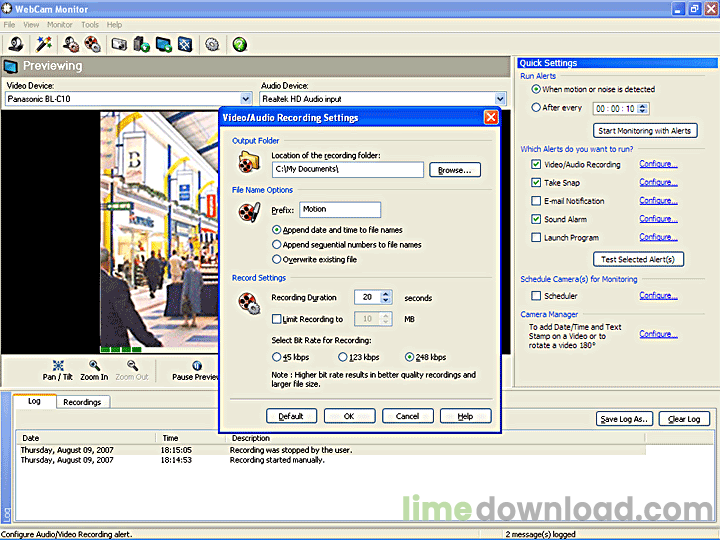The width and height of the screenshot is (720, 540).
Task: Adjust the Limit Recording MB spinner arrows
Action: click(x=386, y=319)
